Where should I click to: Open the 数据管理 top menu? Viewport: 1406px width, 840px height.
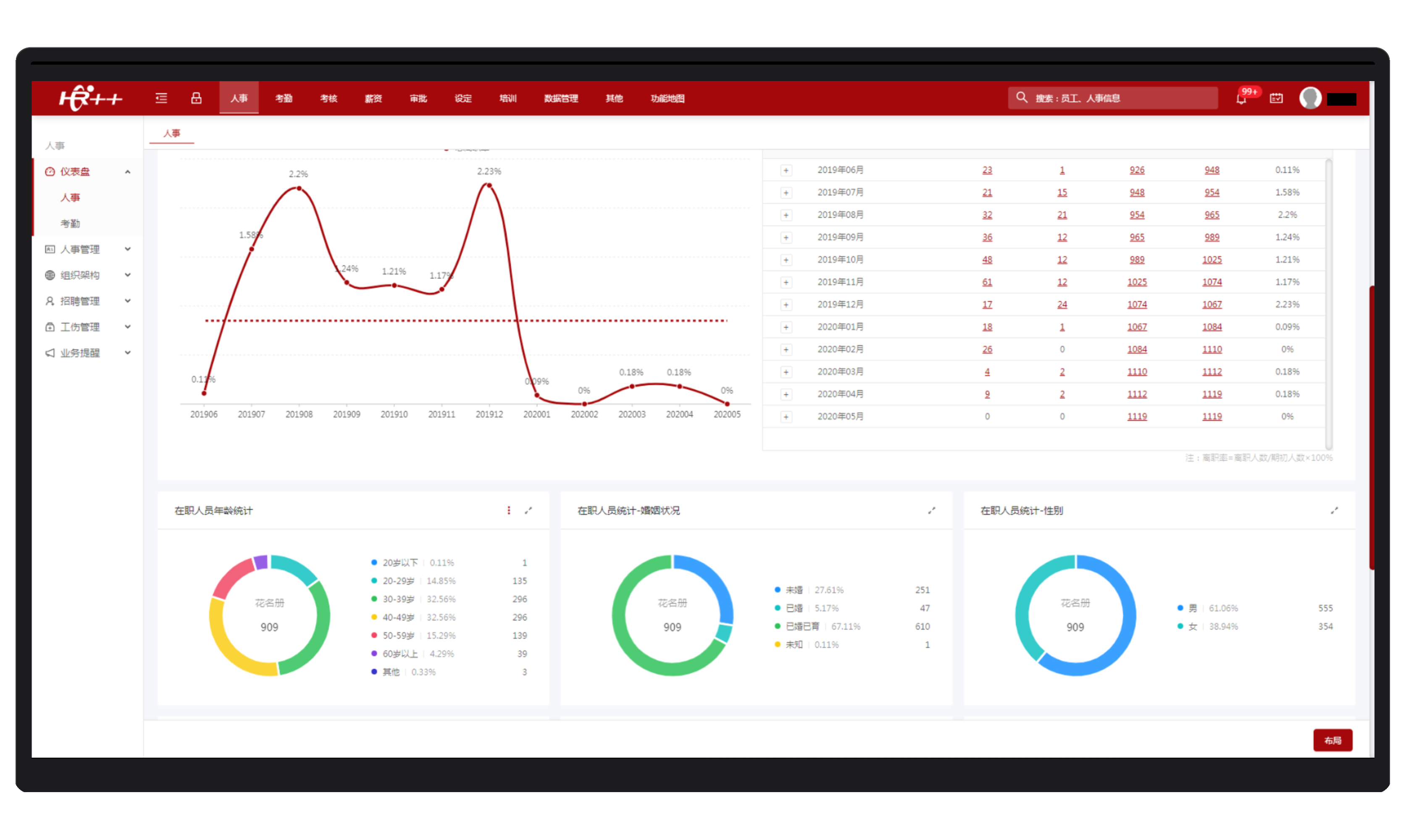(561, 99)
